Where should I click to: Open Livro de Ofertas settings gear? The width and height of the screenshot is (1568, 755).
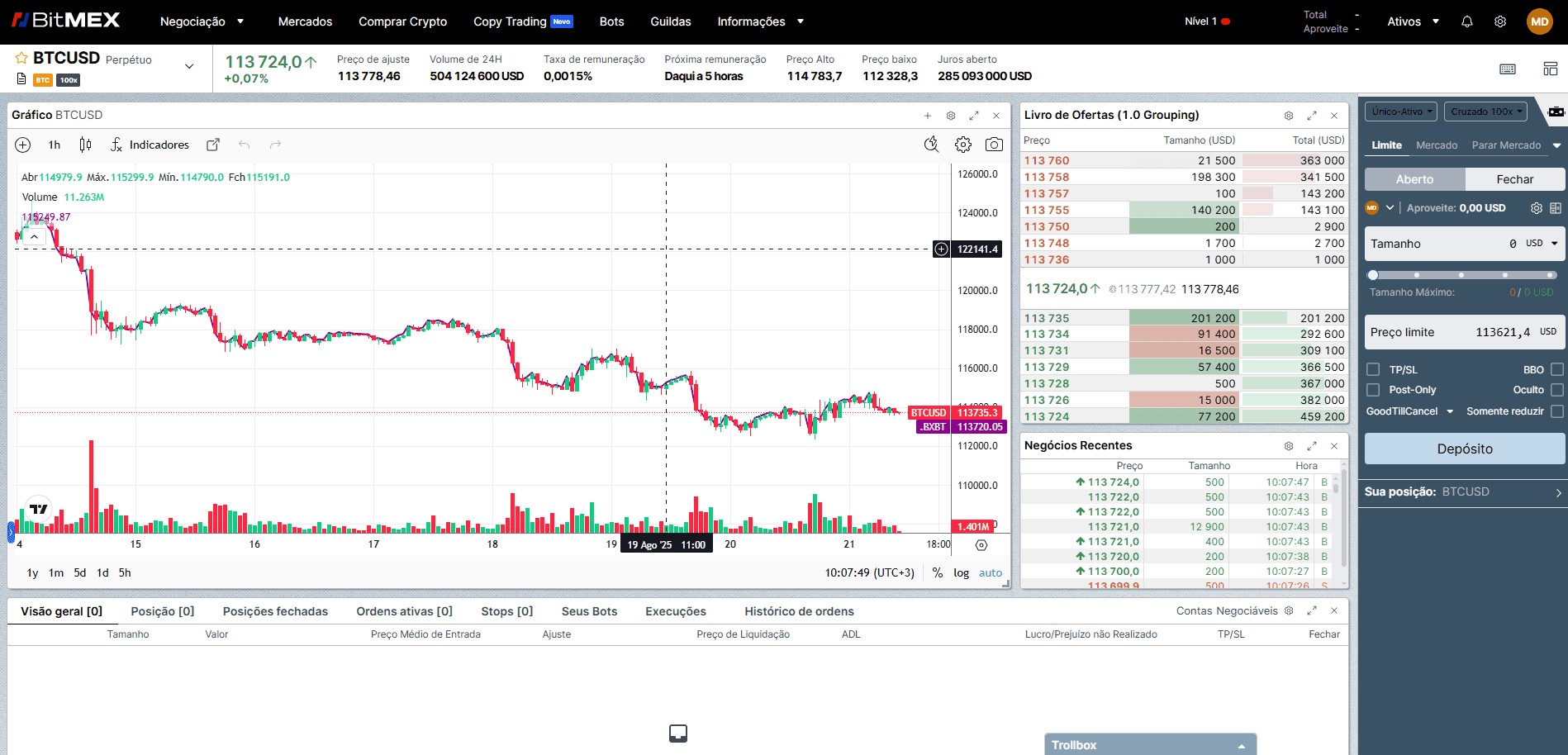tap(1289, 116)
